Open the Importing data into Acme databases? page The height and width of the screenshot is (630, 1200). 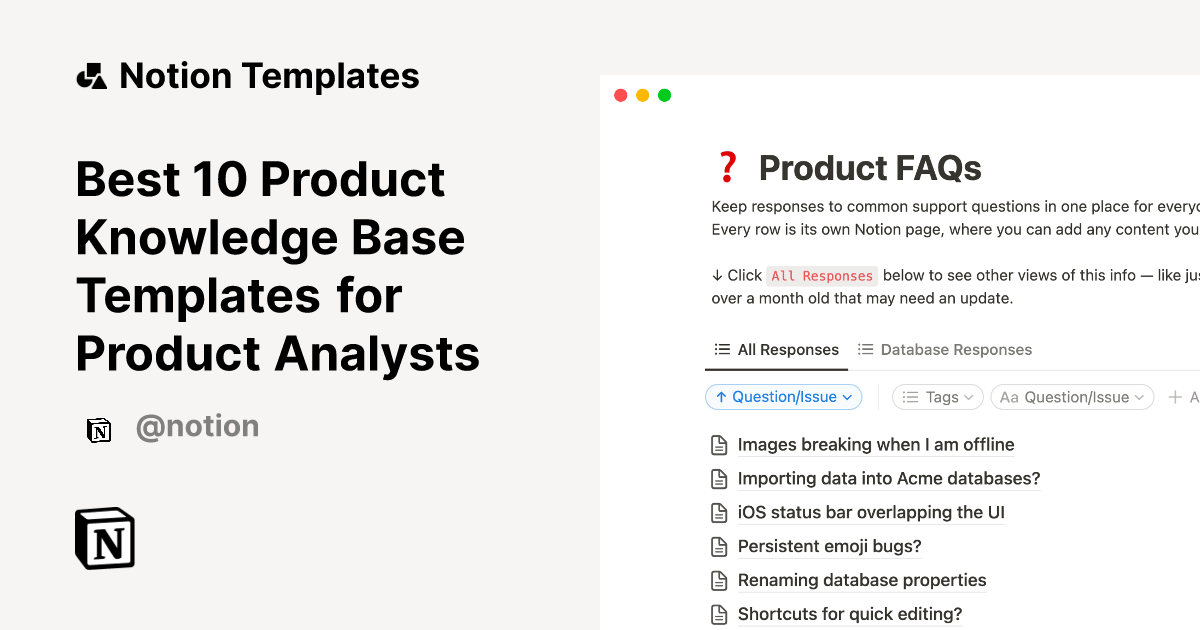[x=889, y=478]
